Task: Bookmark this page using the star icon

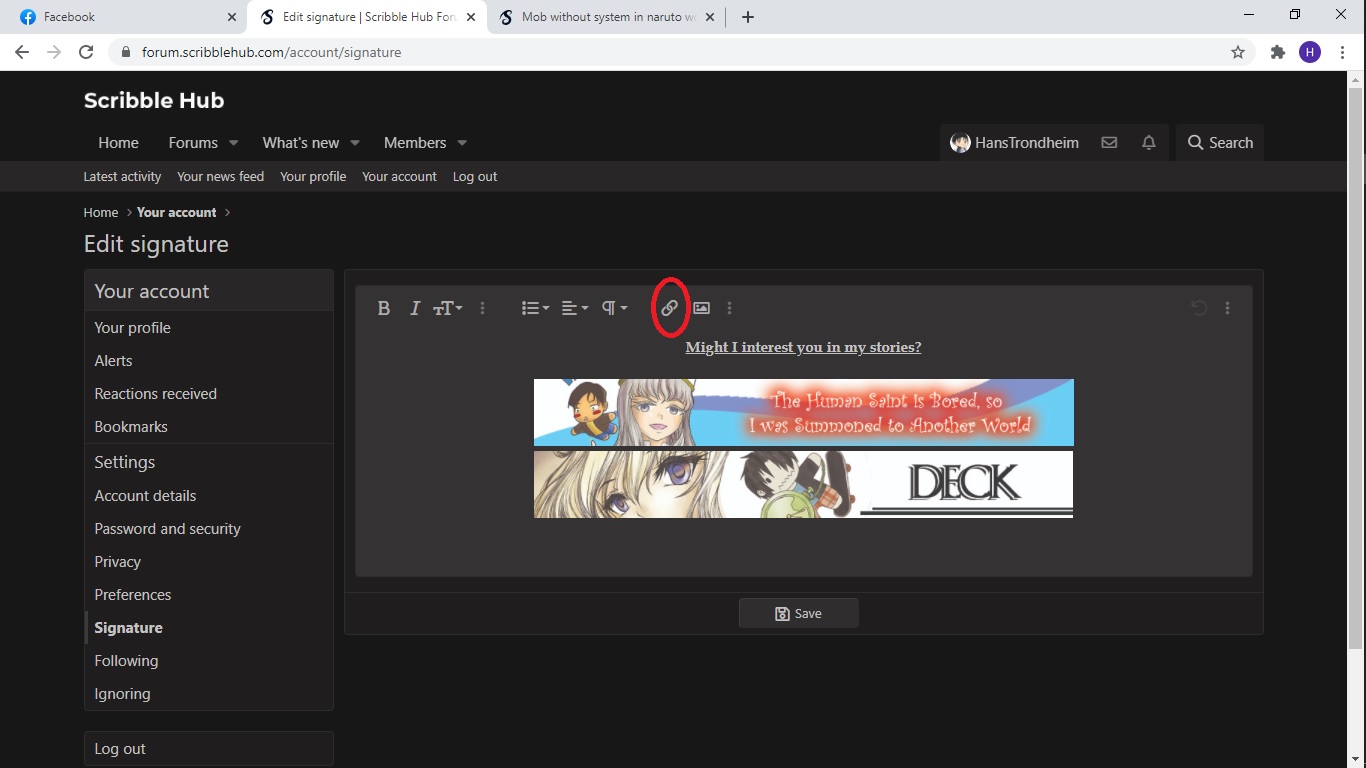Action: click(1238, 51)
